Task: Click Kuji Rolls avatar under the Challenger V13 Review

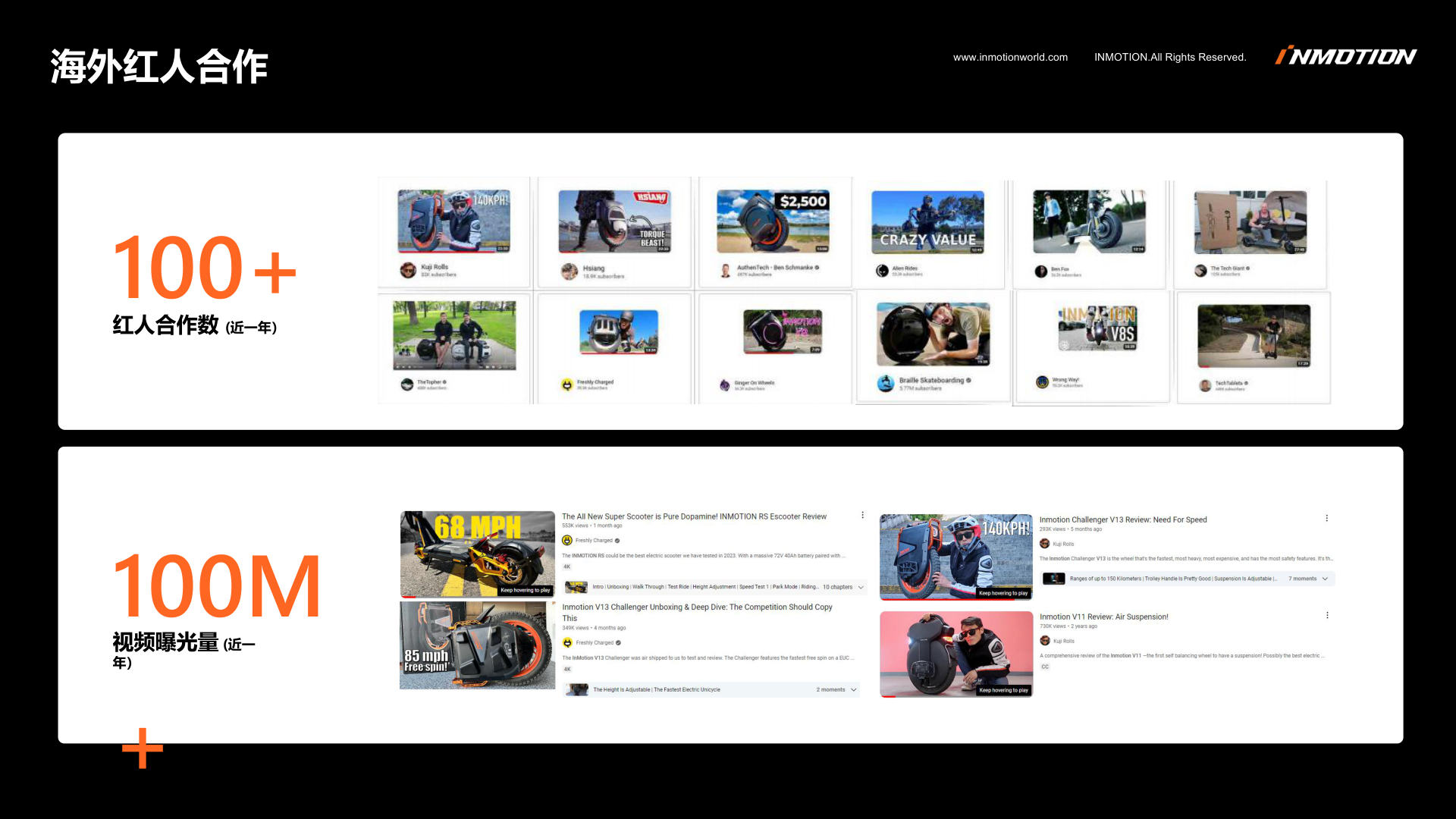Action: point(1044,544)
